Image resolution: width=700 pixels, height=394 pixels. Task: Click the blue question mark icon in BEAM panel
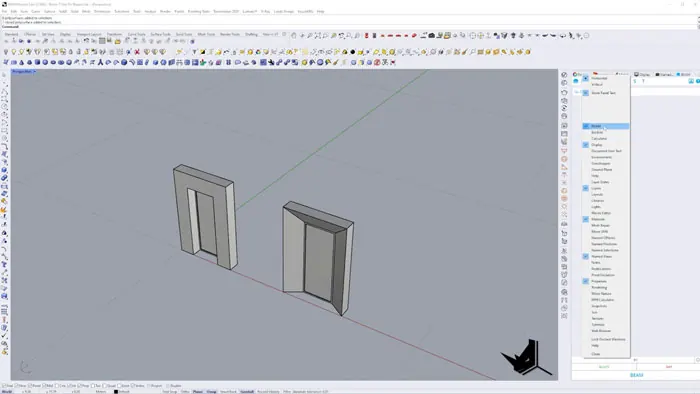pos(698,81)
